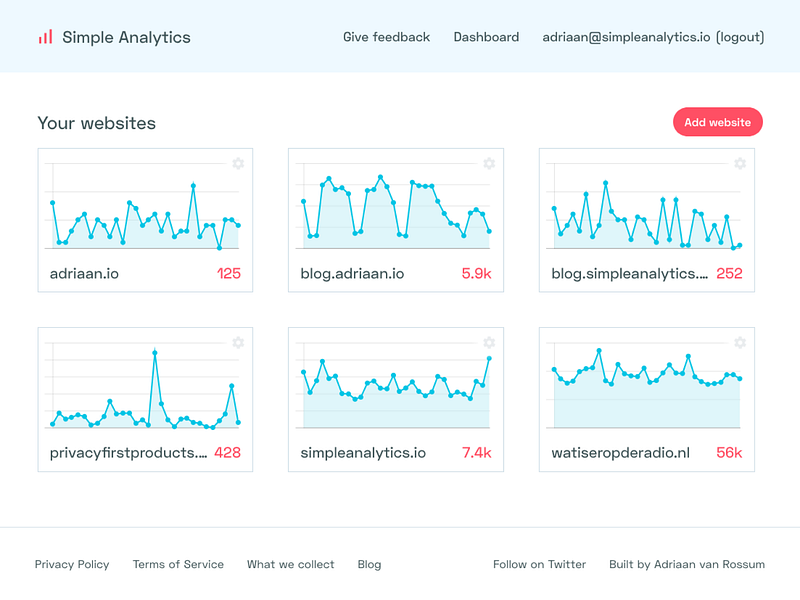Open settings gear on blog.simpleanalytics card
Image resolution: width=800 pixels, height=600 pixels.
point(740,163)
